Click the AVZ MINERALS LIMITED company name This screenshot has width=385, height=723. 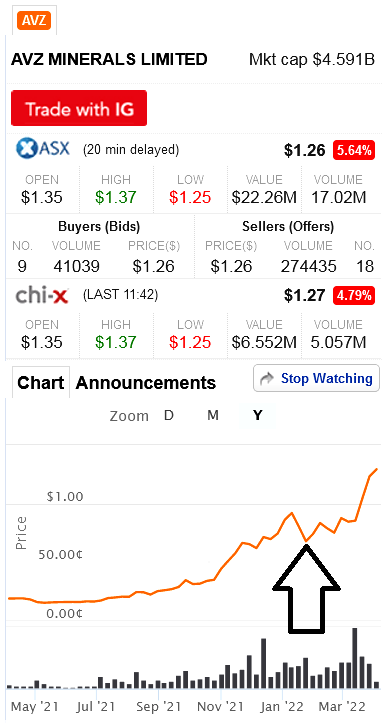(x=109, y=59)
